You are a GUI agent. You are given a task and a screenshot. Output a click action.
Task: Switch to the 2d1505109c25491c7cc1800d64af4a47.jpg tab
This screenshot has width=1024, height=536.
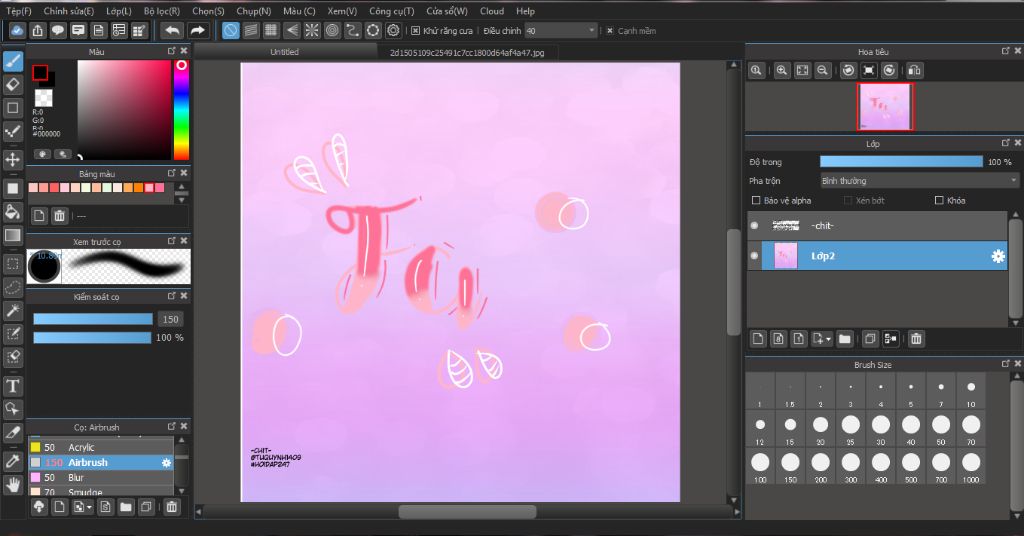[467, 53]
